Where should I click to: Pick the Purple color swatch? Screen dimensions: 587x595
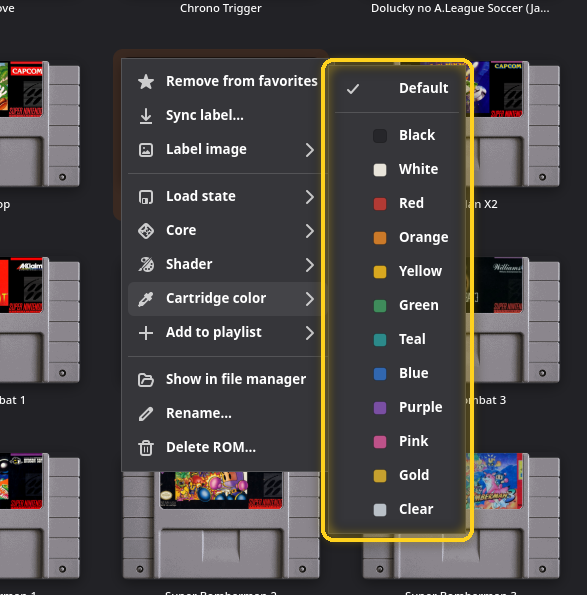(380, 408)
